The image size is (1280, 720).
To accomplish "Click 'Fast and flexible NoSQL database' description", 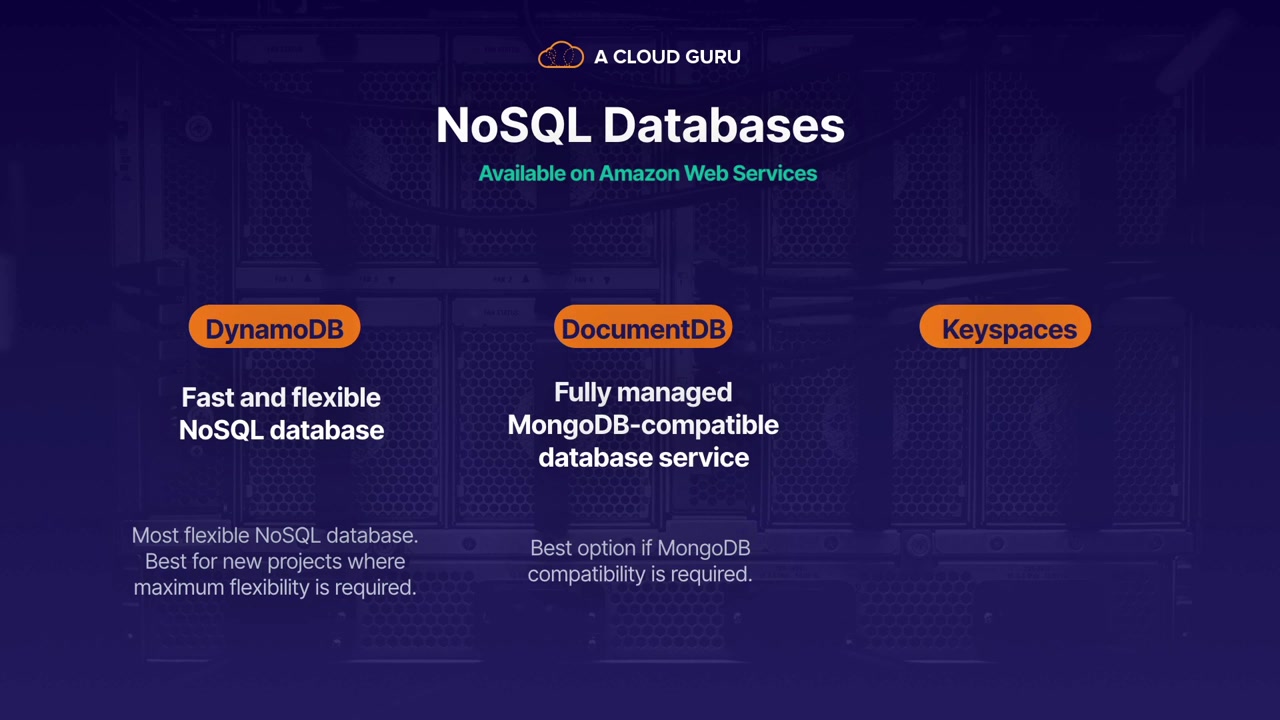I will (x=281, y=413).
